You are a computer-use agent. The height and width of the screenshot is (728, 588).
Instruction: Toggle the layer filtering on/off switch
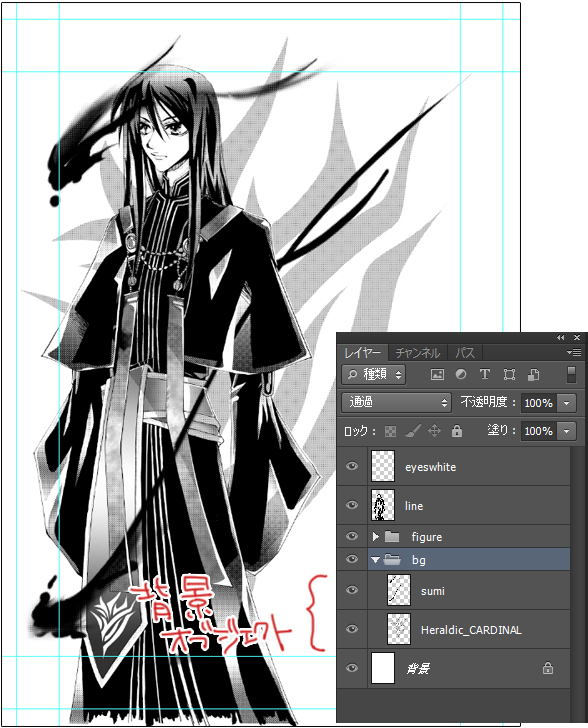point(572,375)
